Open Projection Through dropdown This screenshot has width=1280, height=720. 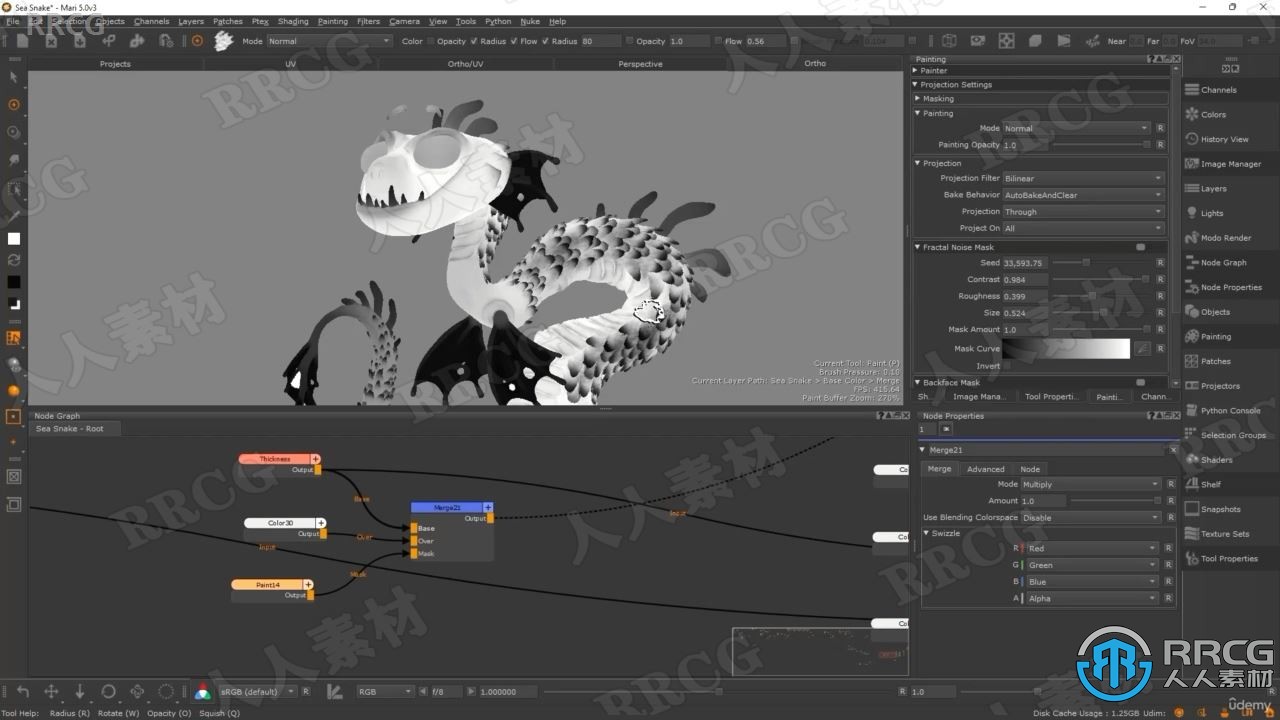pos(1084,212)
